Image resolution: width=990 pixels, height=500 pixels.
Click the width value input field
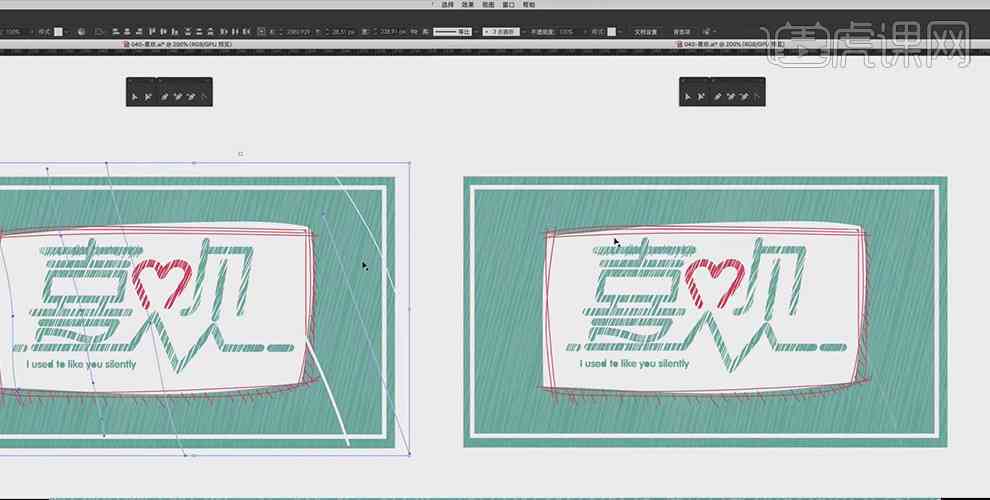(391, 32)
